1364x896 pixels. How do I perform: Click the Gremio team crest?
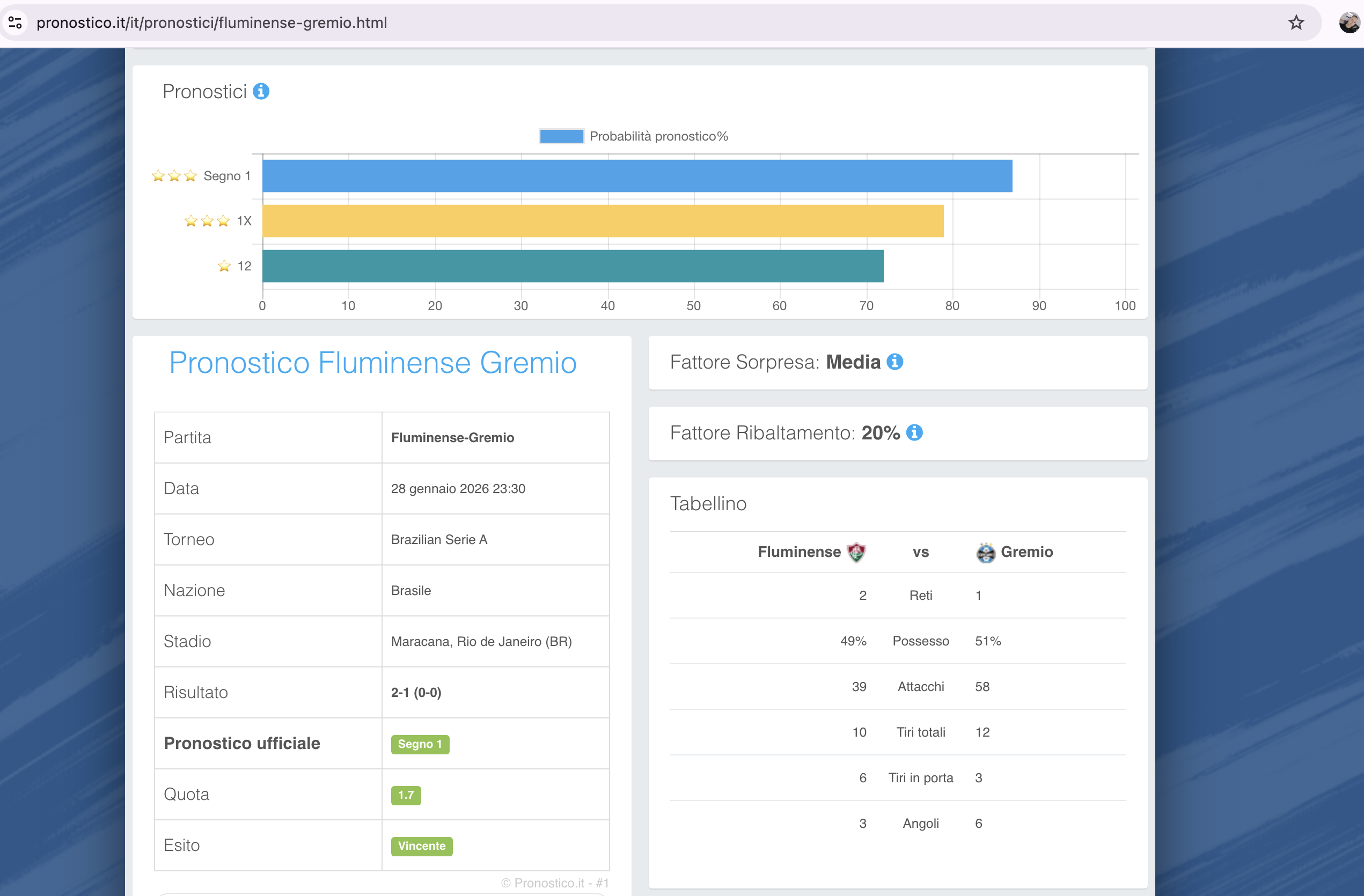(x=985, y=552)
